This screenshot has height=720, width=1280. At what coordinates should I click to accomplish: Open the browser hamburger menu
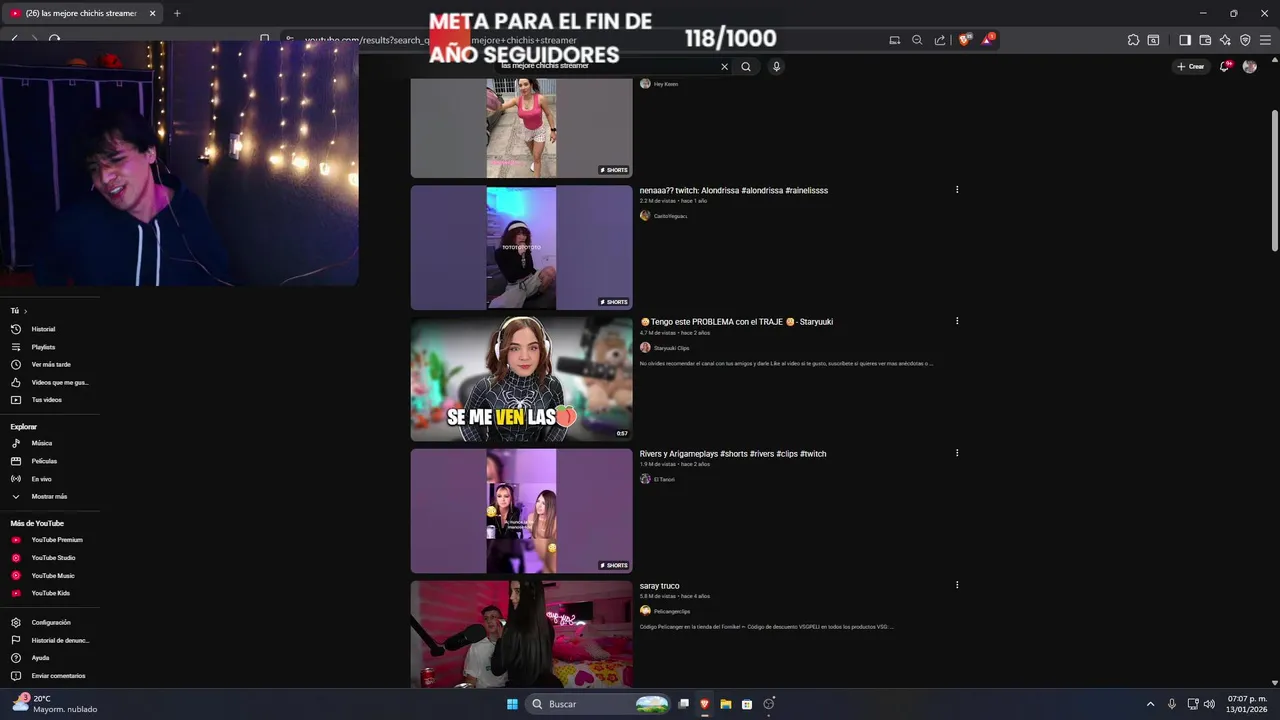[x=1265, y=40]
